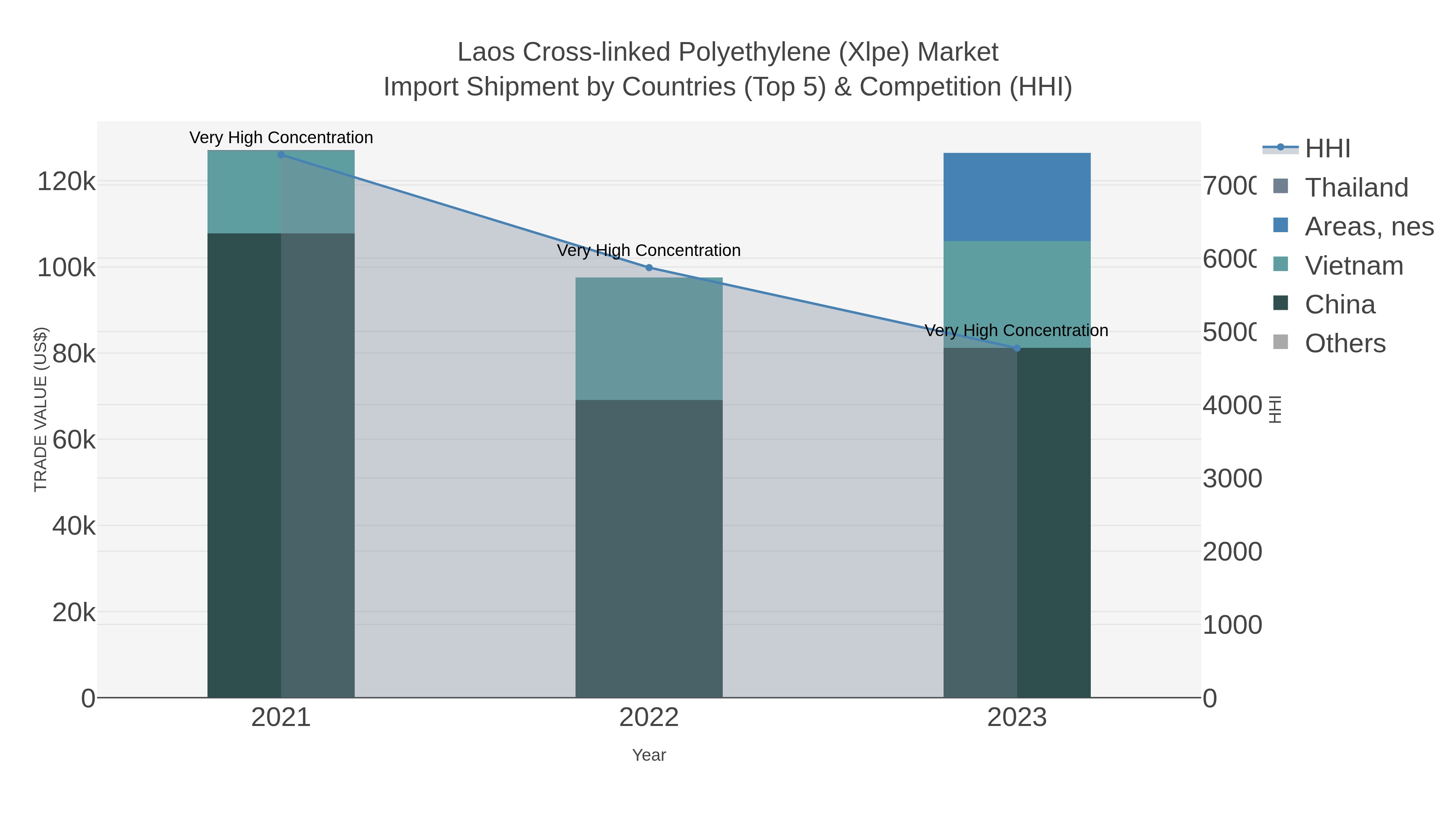Click the 60k left axis tick label

pos(74,440)
